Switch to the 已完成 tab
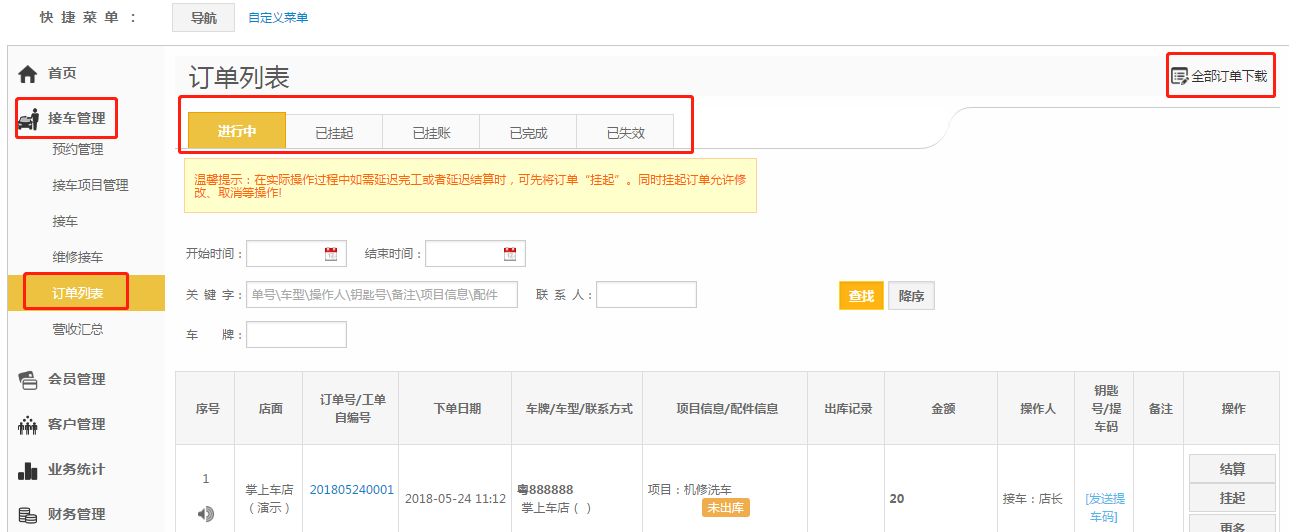The image size is (1289, 532). tap(528, 132)
